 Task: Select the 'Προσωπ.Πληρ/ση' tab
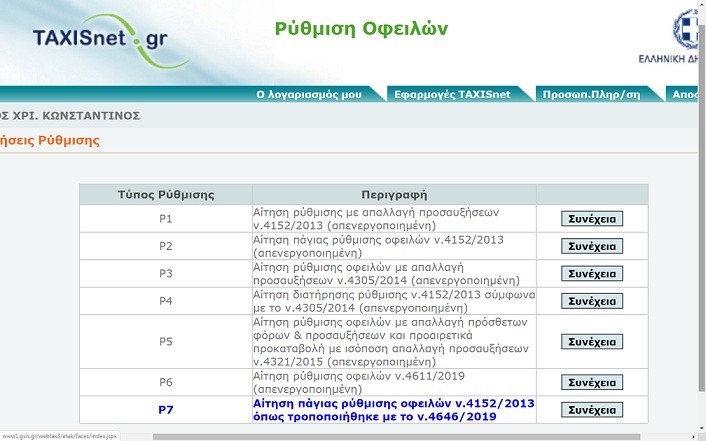pos(591,94)
